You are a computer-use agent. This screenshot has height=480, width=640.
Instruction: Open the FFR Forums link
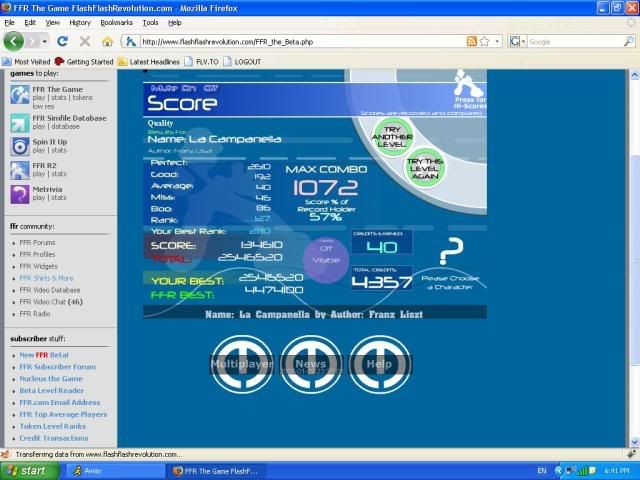[x=37, y=242]
